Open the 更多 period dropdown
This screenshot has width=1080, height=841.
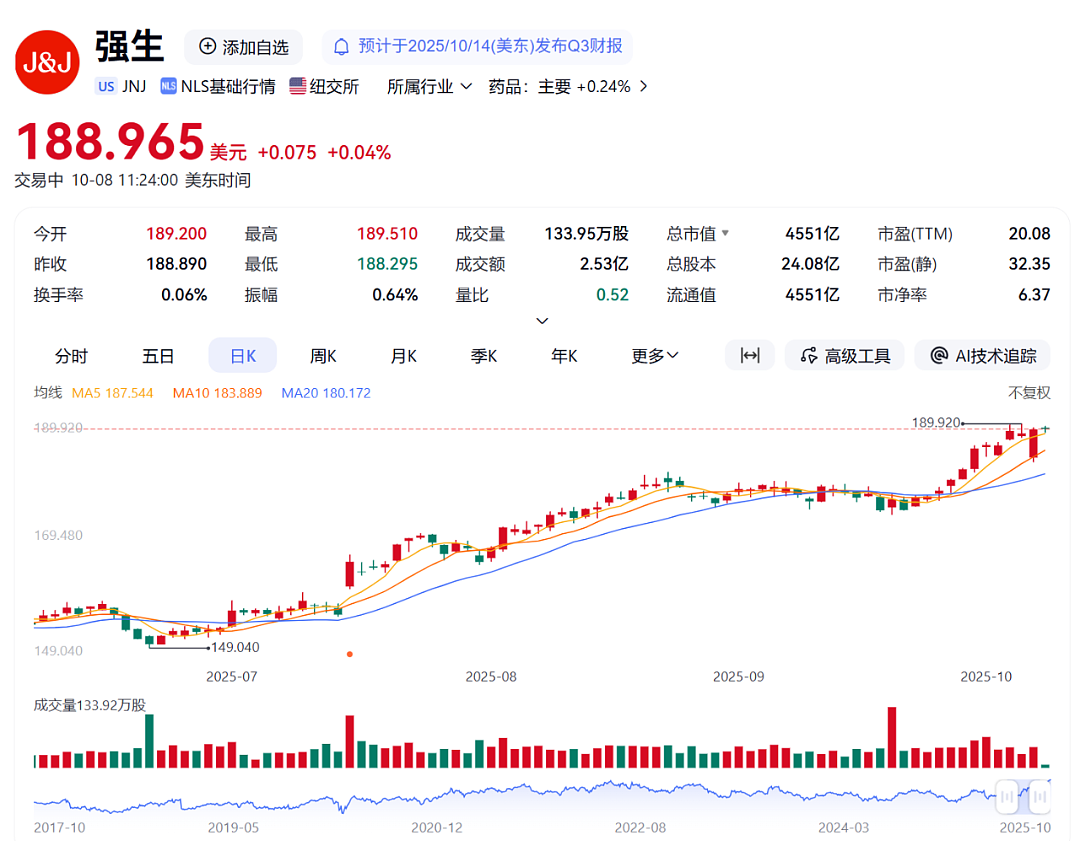tap(654, 355)
